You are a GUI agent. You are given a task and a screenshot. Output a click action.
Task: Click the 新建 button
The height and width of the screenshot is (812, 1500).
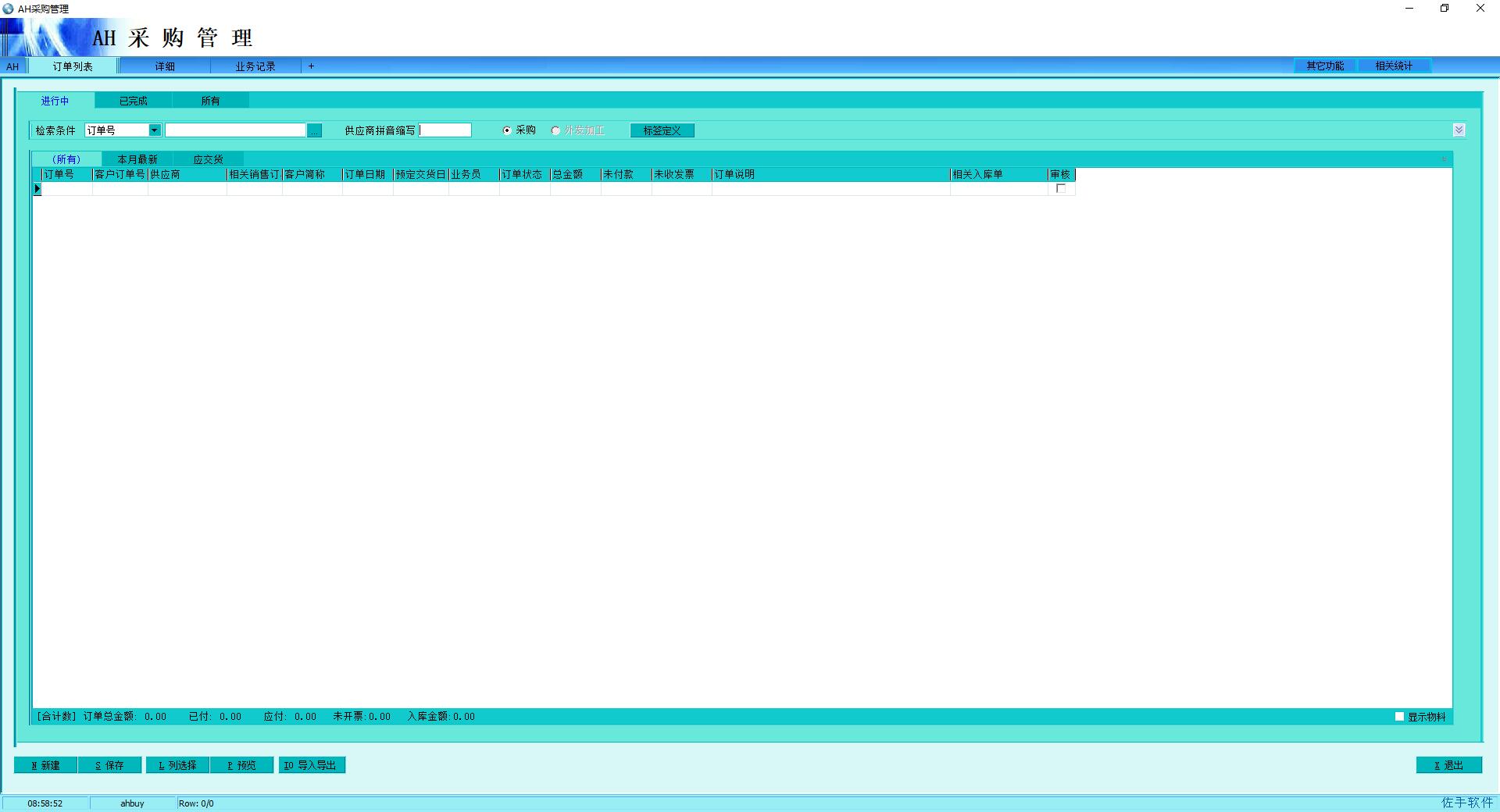click(x=45, y=765)
